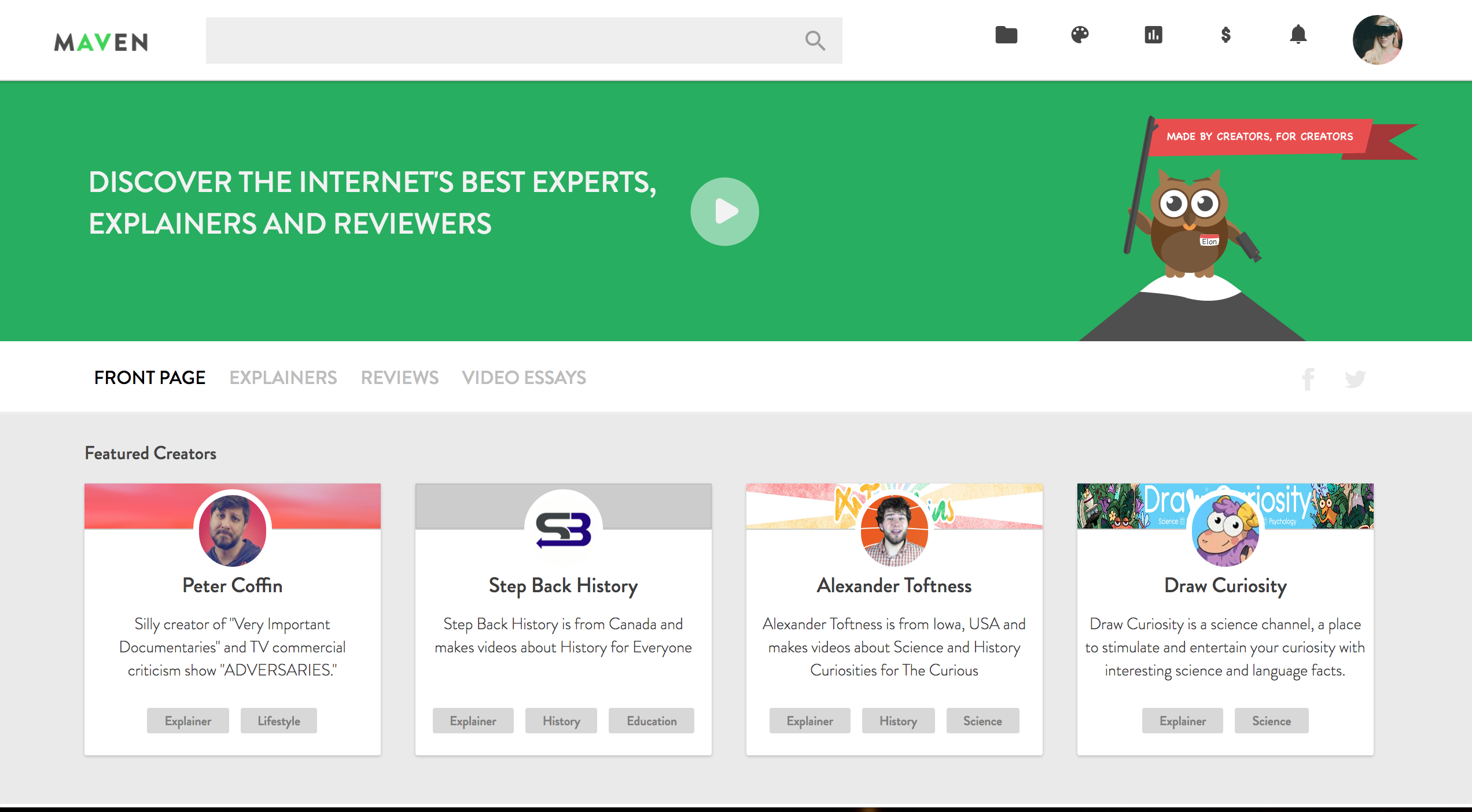The height and width of the screenshot is (812, 1472).
Task: Open the Step Back History name link
Action: (x=564, y=585)
